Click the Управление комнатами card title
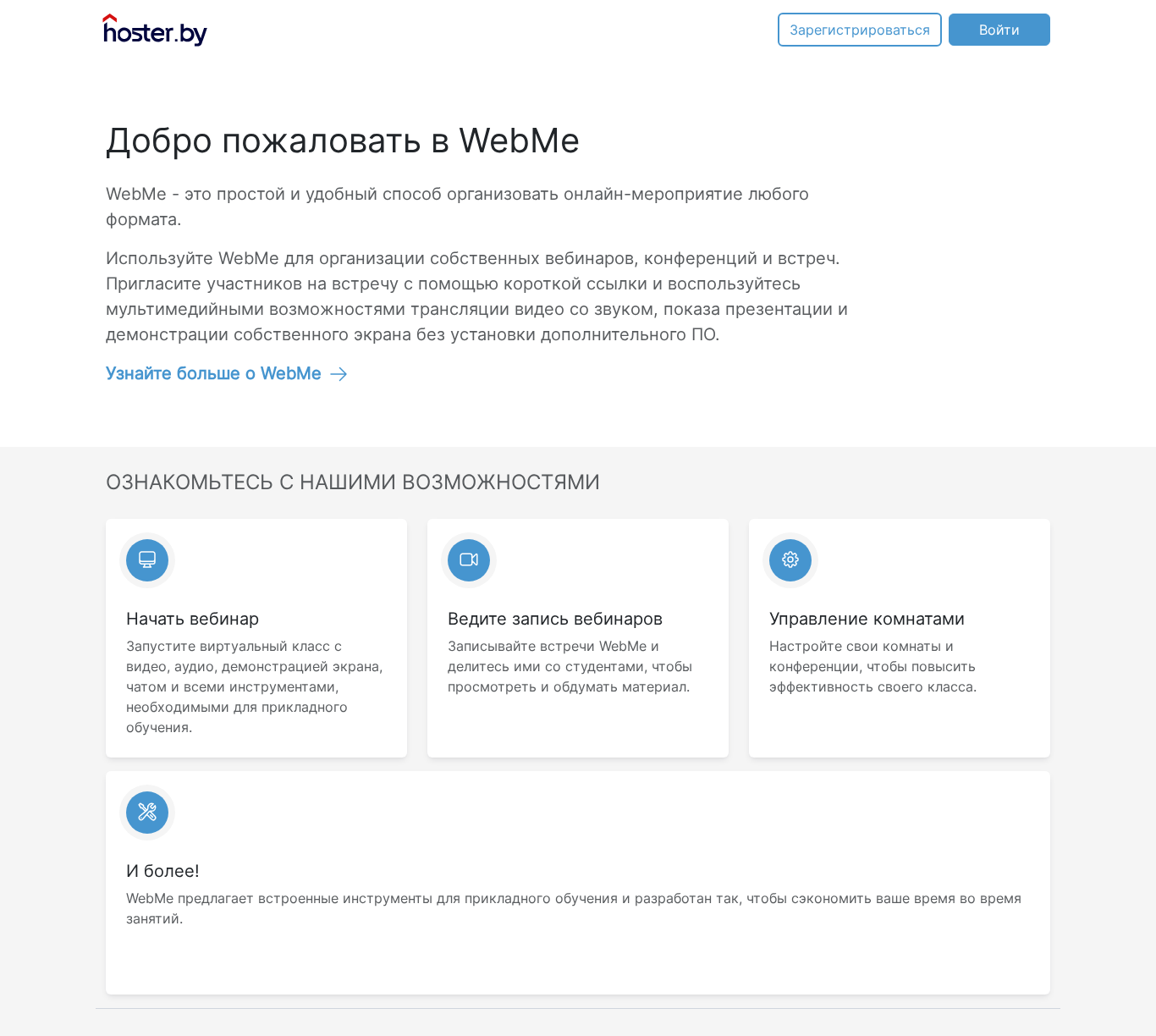 point(867,619)
